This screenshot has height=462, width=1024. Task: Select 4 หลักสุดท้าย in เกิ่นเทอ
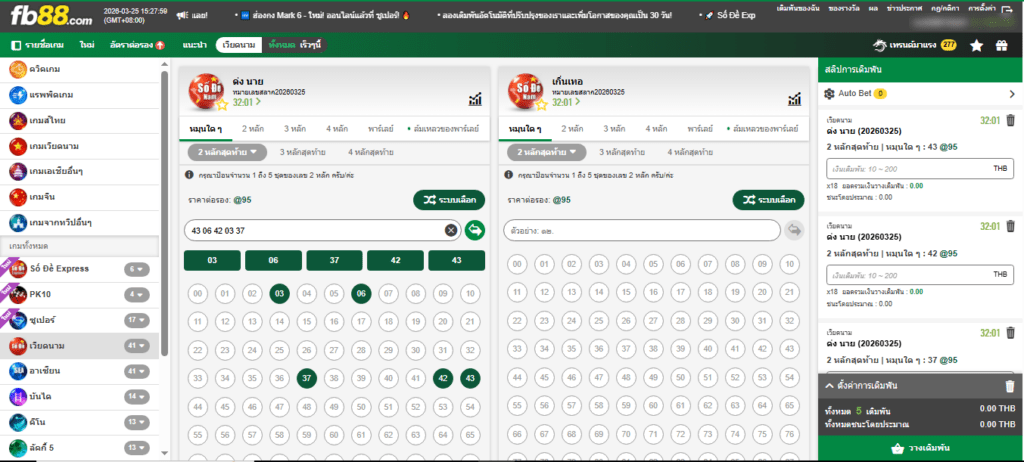(690, 152)
